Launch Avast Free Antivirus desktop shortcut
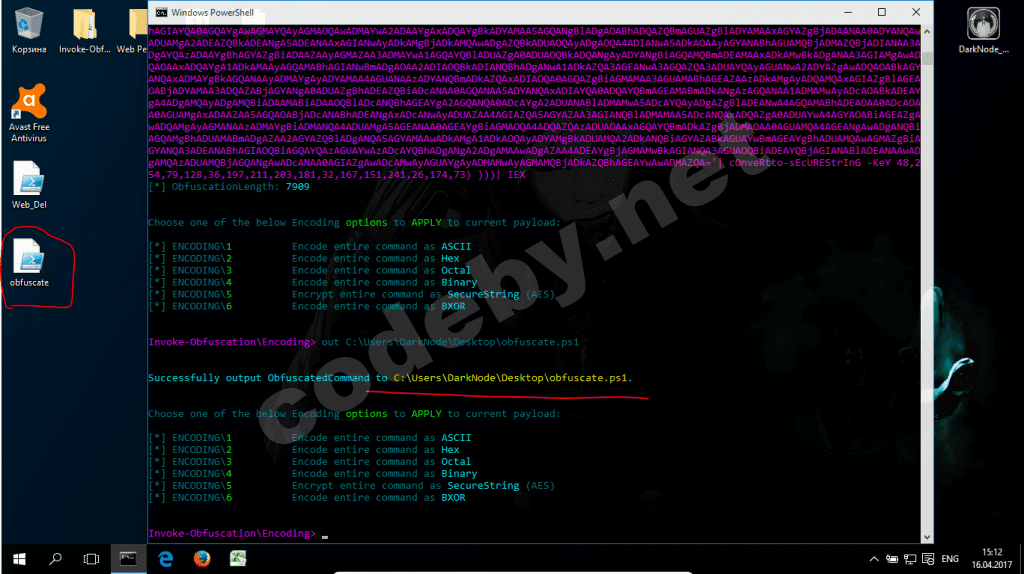The width and height of the screenshot is (1024, 574). (x=29, y=112)
